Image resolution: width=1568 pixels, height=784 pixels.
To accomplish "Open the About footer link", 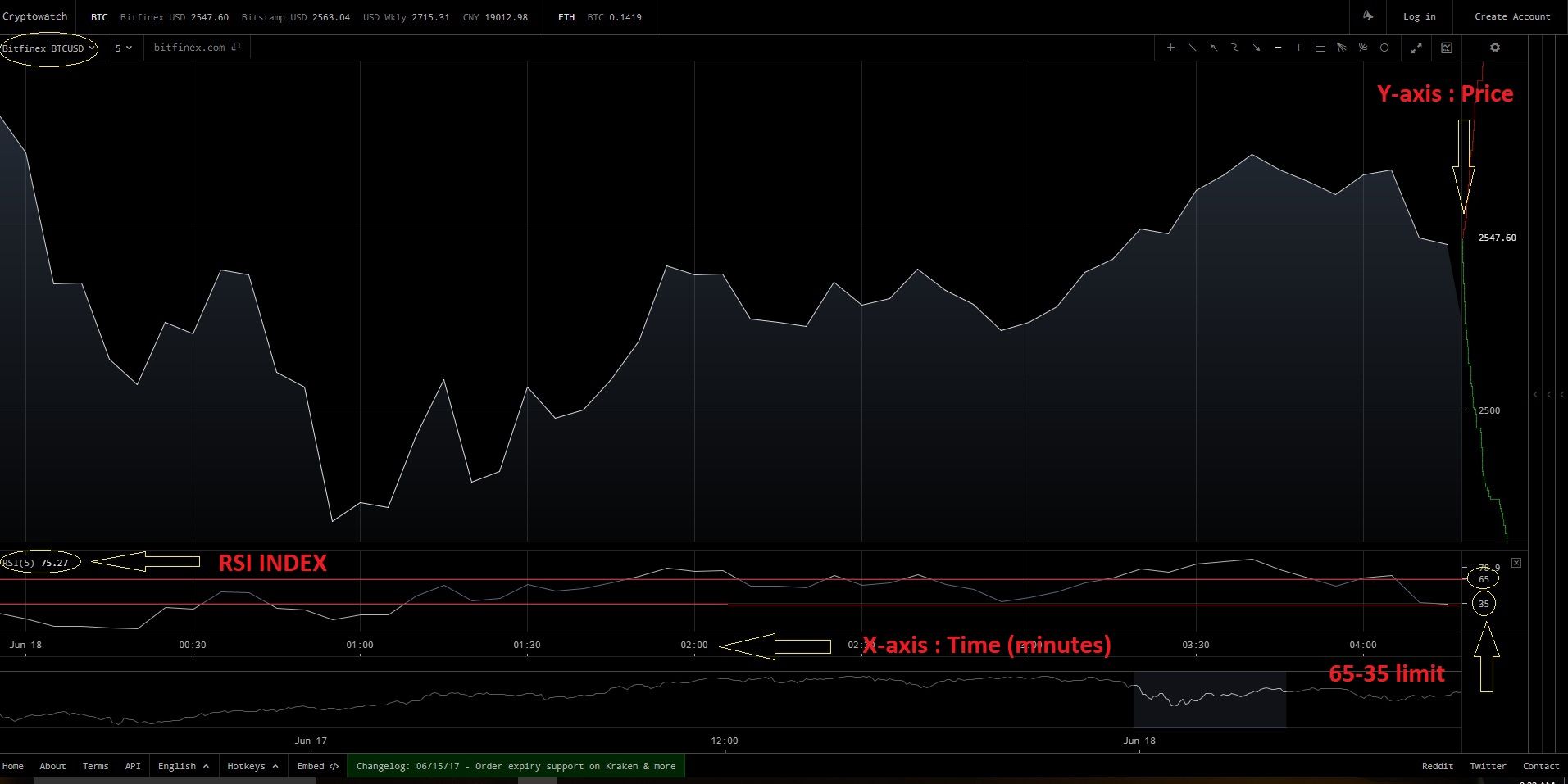I will [x=52, y=766].
